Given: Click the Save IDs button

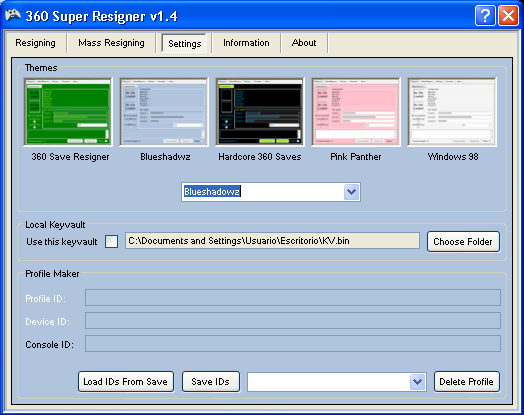Looking at the screenshot, I should [x=211, y=381].
